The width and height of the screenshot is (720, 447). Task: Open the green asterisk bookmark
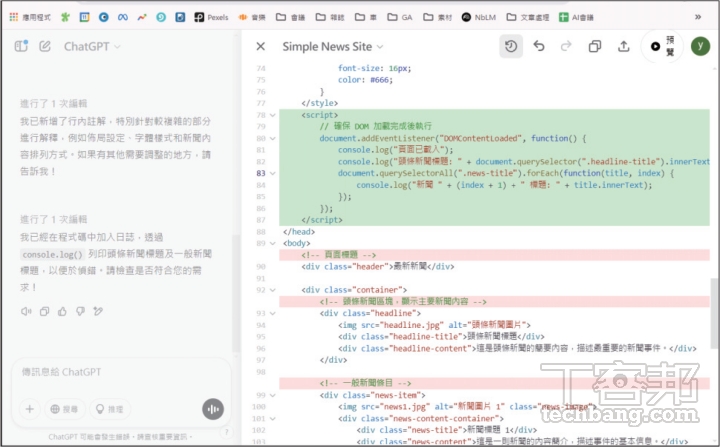tap(65, 17)
